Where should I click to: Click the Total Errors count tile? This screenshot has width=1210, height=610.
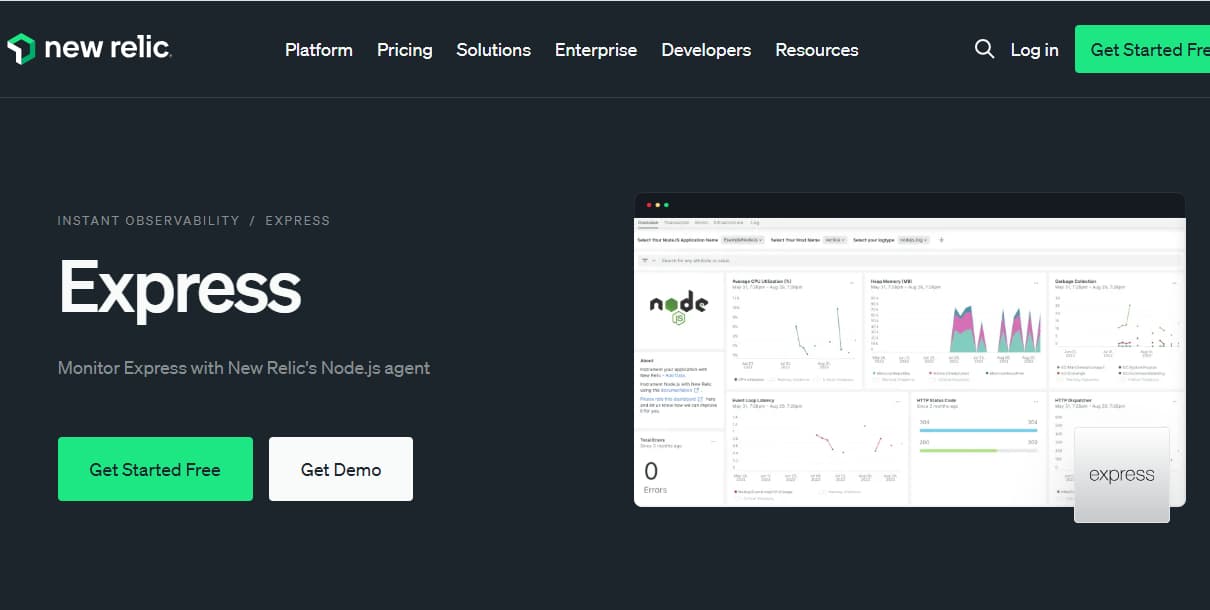[677, 467]
